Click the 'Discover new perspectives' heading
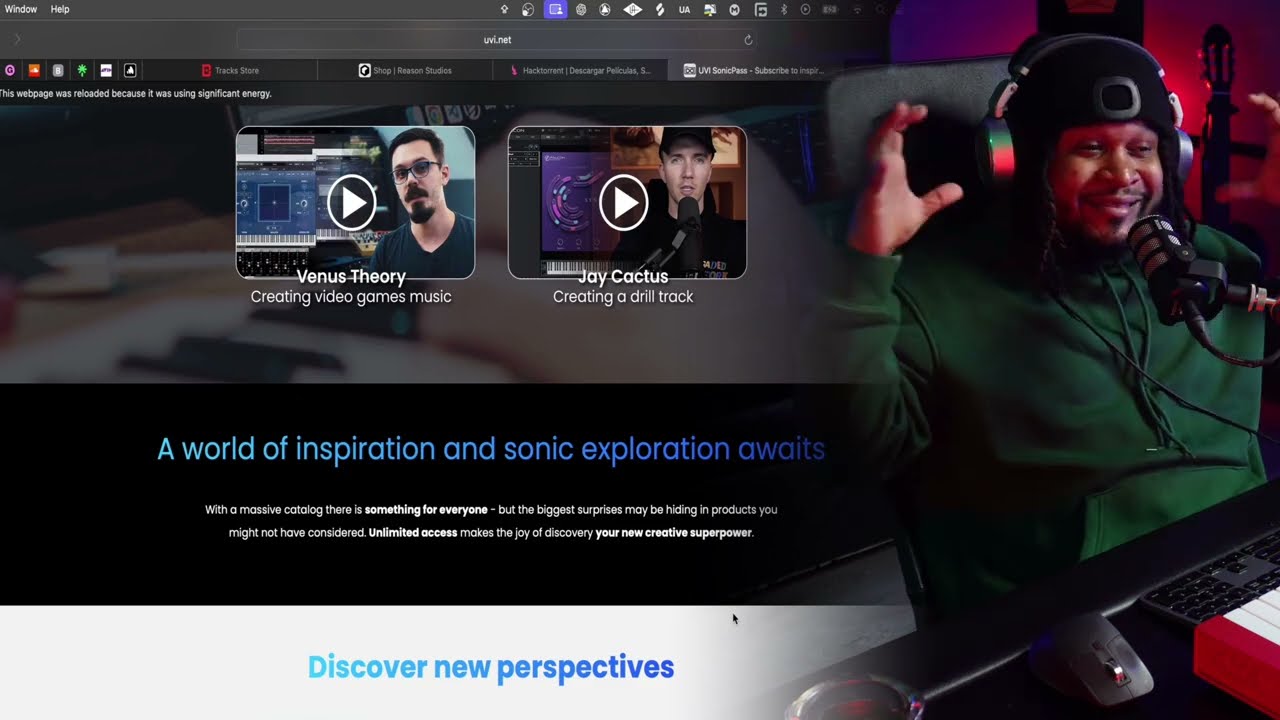 click(x=491, y=667)
